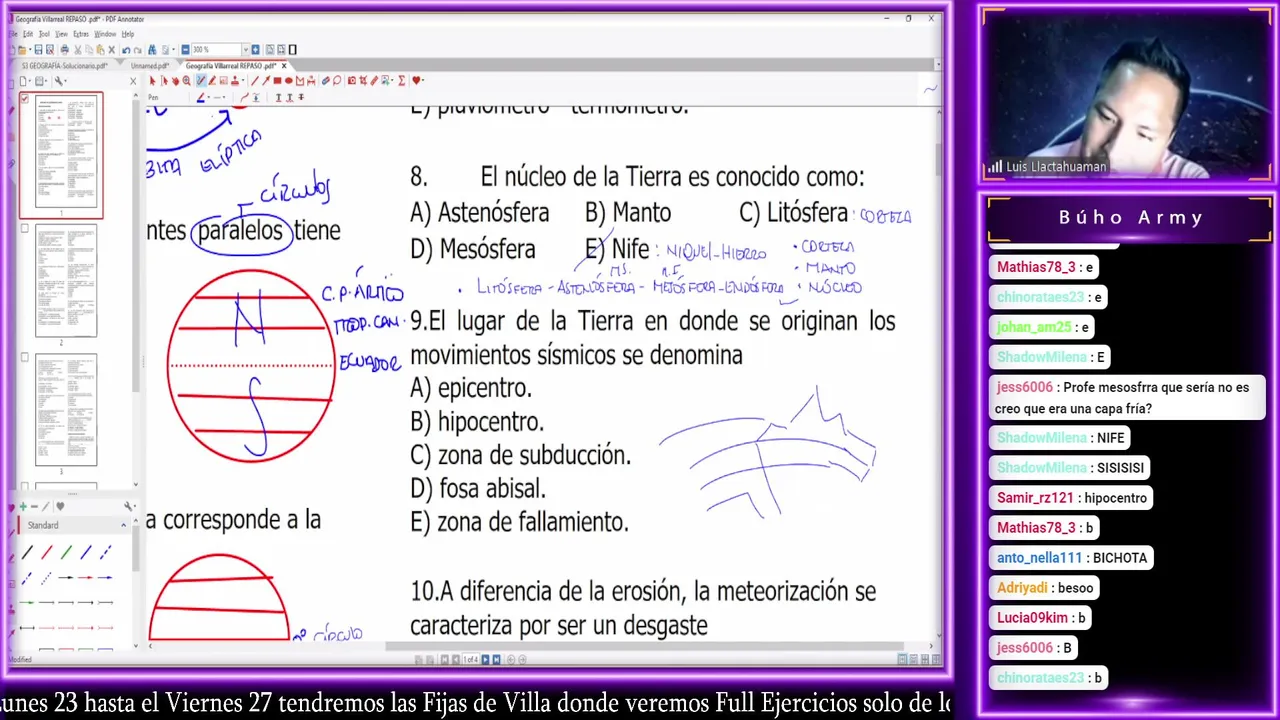
Task: Toggle the page 1 thumbnail checkbox
Action: click(25, 99)
